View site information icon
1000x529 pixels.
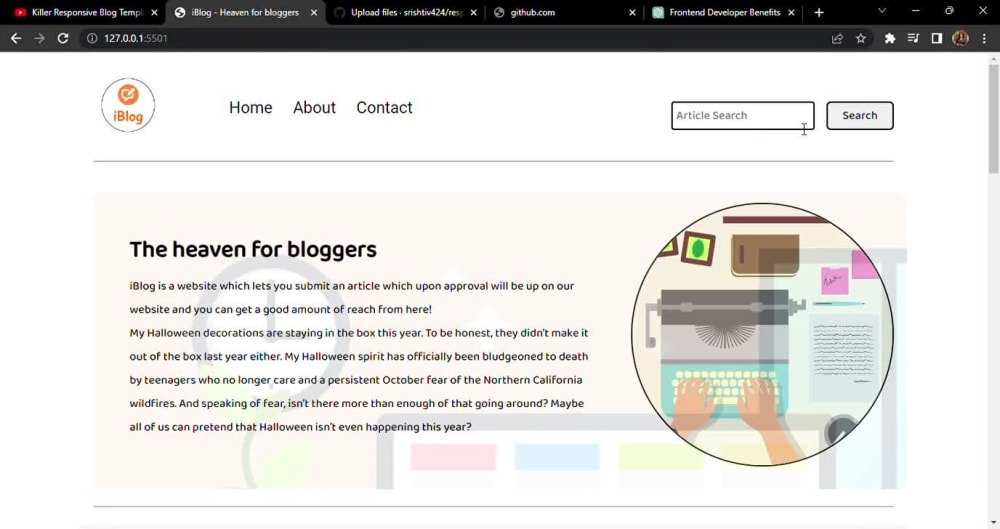tap(92, 38)
